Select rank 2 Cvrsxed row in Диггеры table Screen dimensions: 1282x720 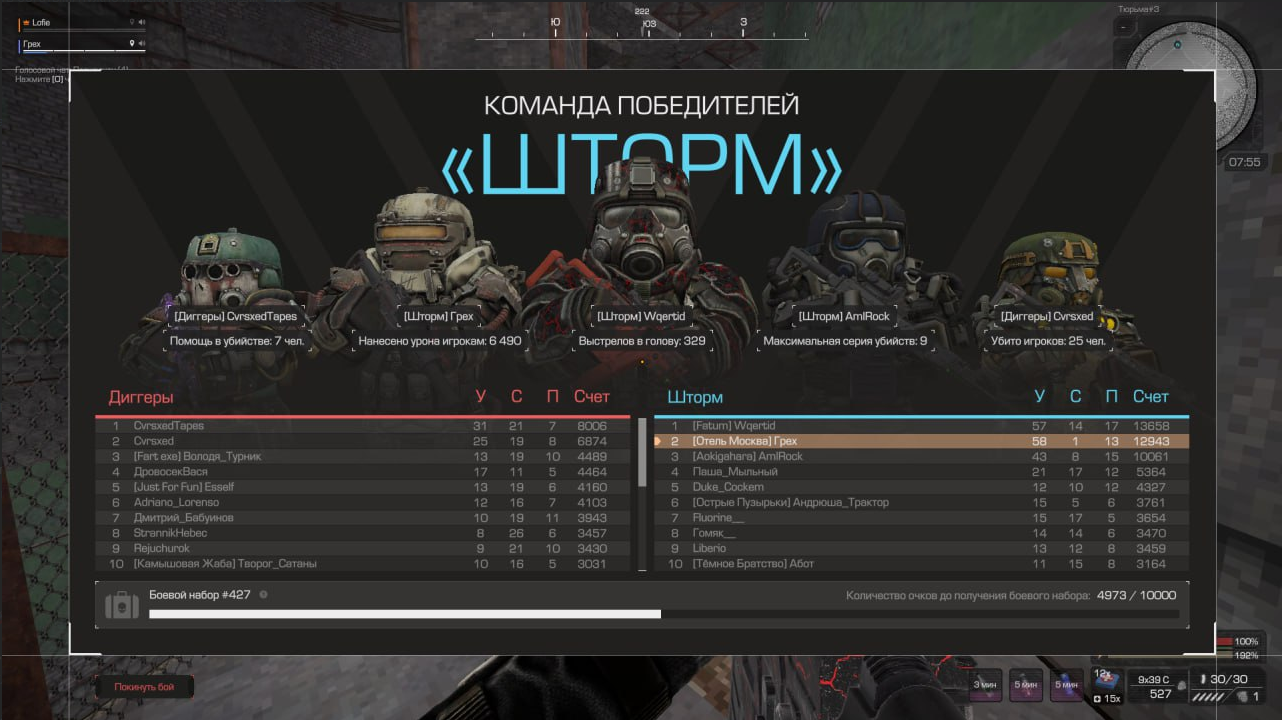[x=363, y=441]
